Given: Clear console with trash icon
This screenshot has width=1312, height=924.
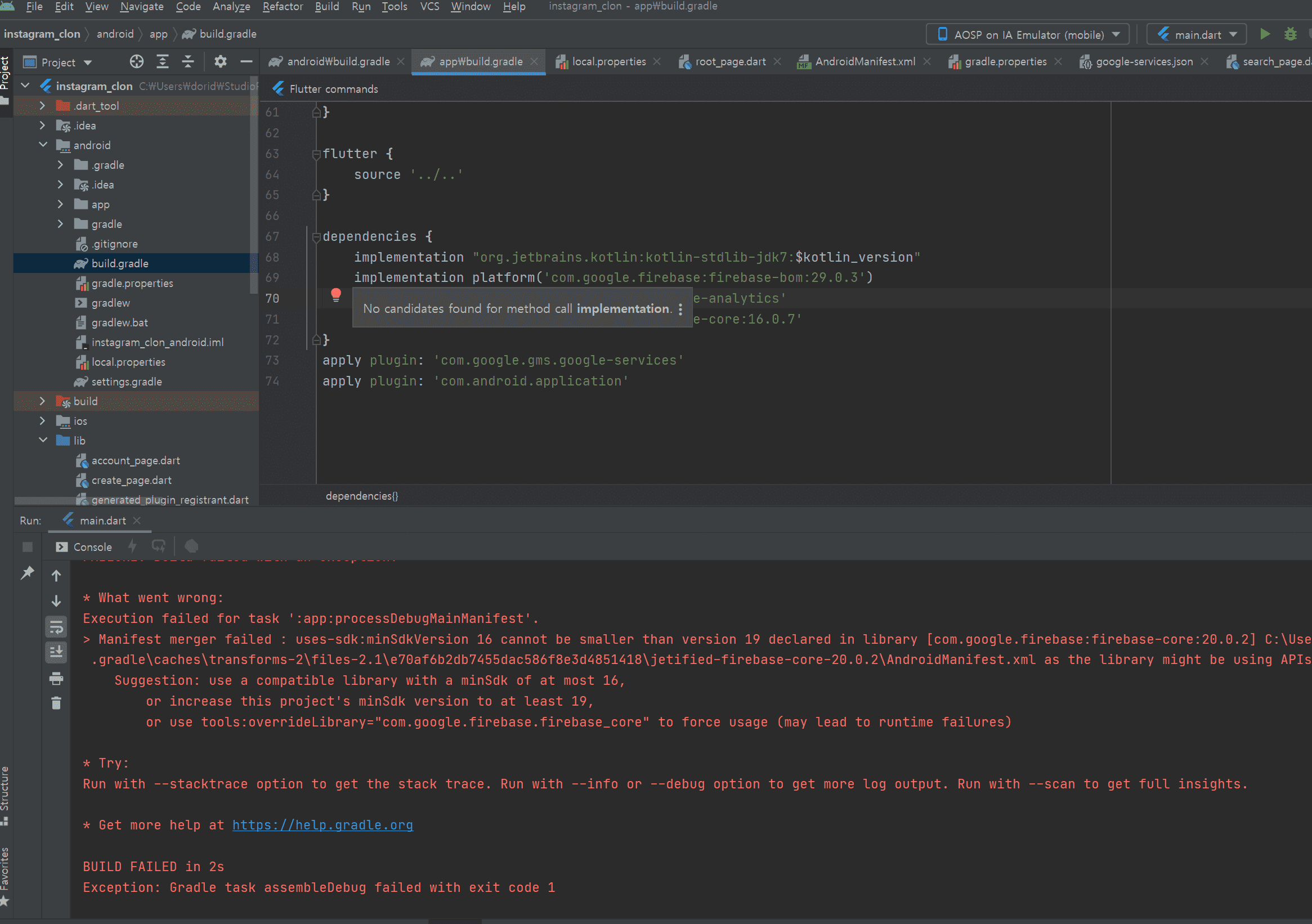Looking at the screenshot, I should click(56, 703).
